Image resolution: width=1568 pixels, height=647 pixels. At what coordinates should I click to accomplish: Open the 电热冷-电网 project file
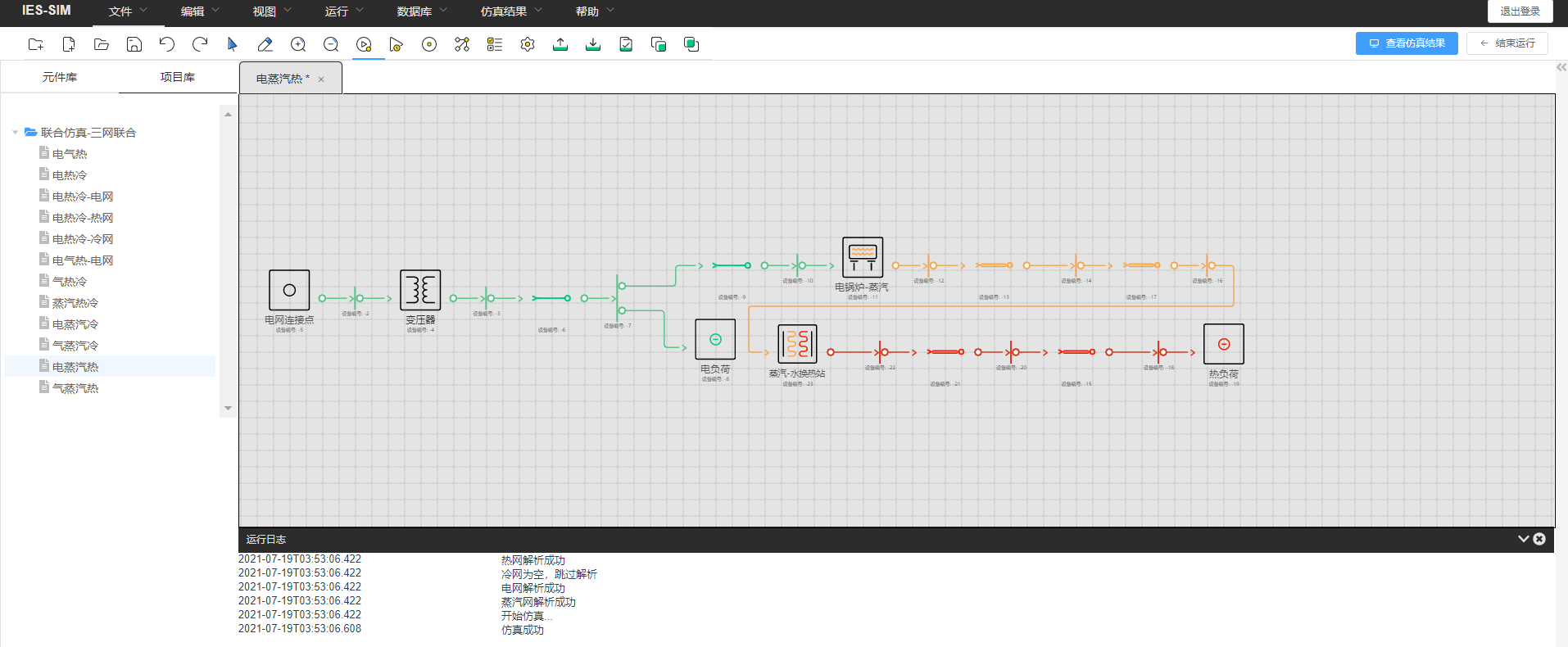83,197
